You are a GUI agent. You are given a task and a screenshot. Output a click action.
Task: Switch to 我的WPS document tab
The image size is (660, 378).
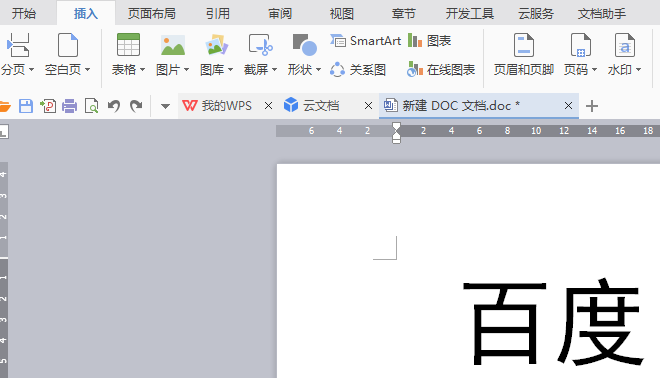point(217,106)
